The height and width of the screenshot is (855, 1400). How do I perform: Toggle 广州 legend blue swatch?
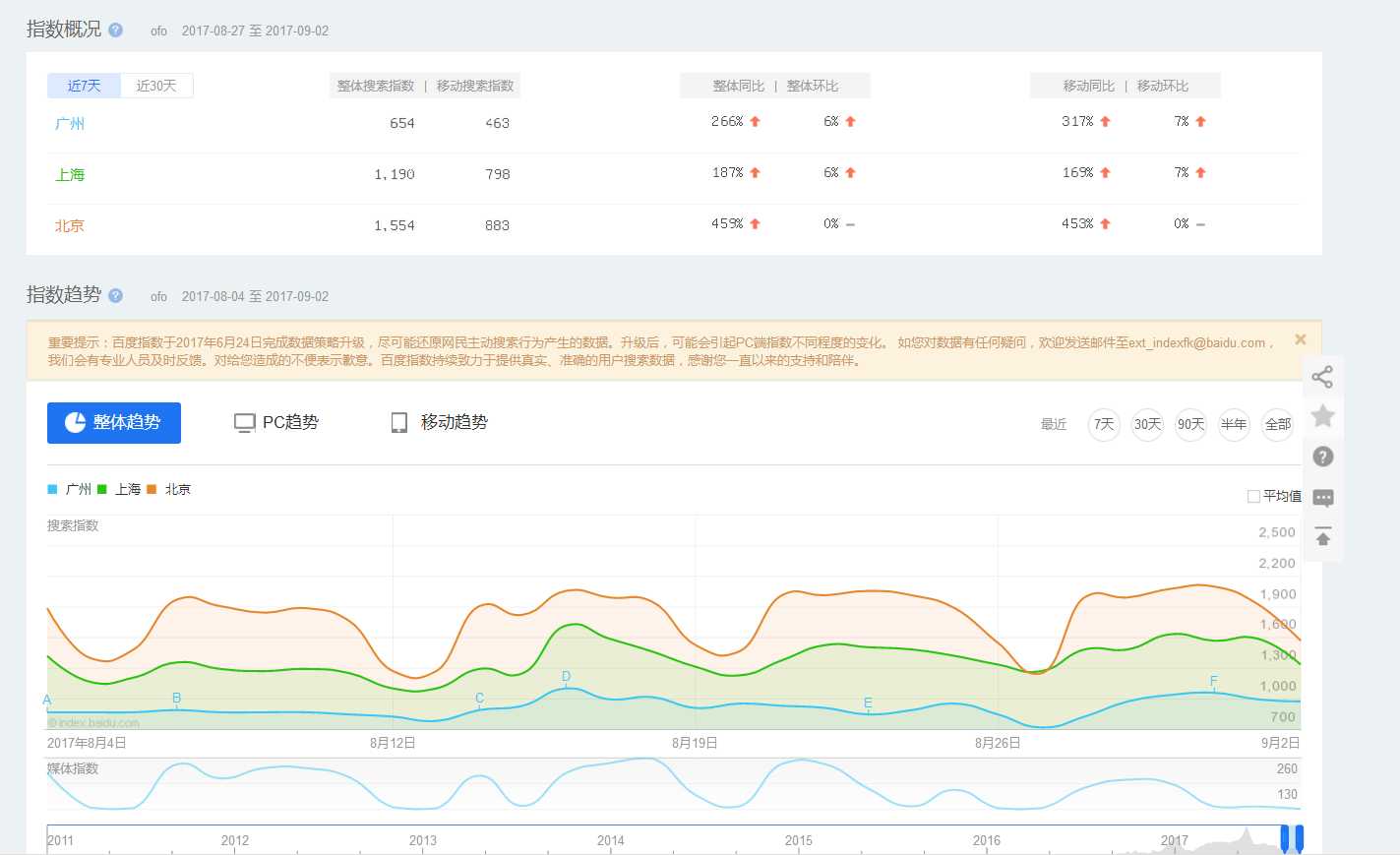click(x=52, y=489)
